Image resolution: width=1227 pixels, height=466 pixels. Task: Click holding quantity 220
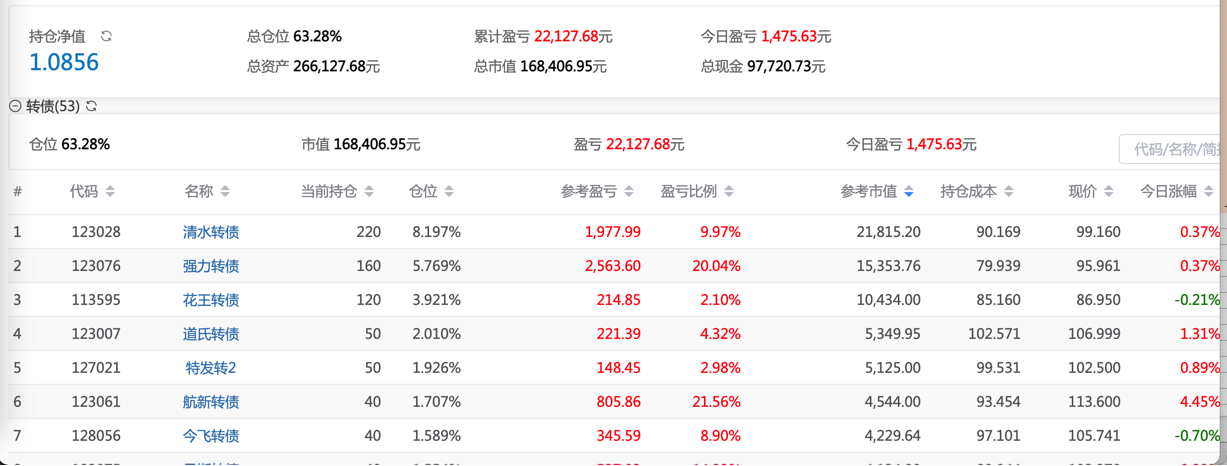click(x=368, y=232)
